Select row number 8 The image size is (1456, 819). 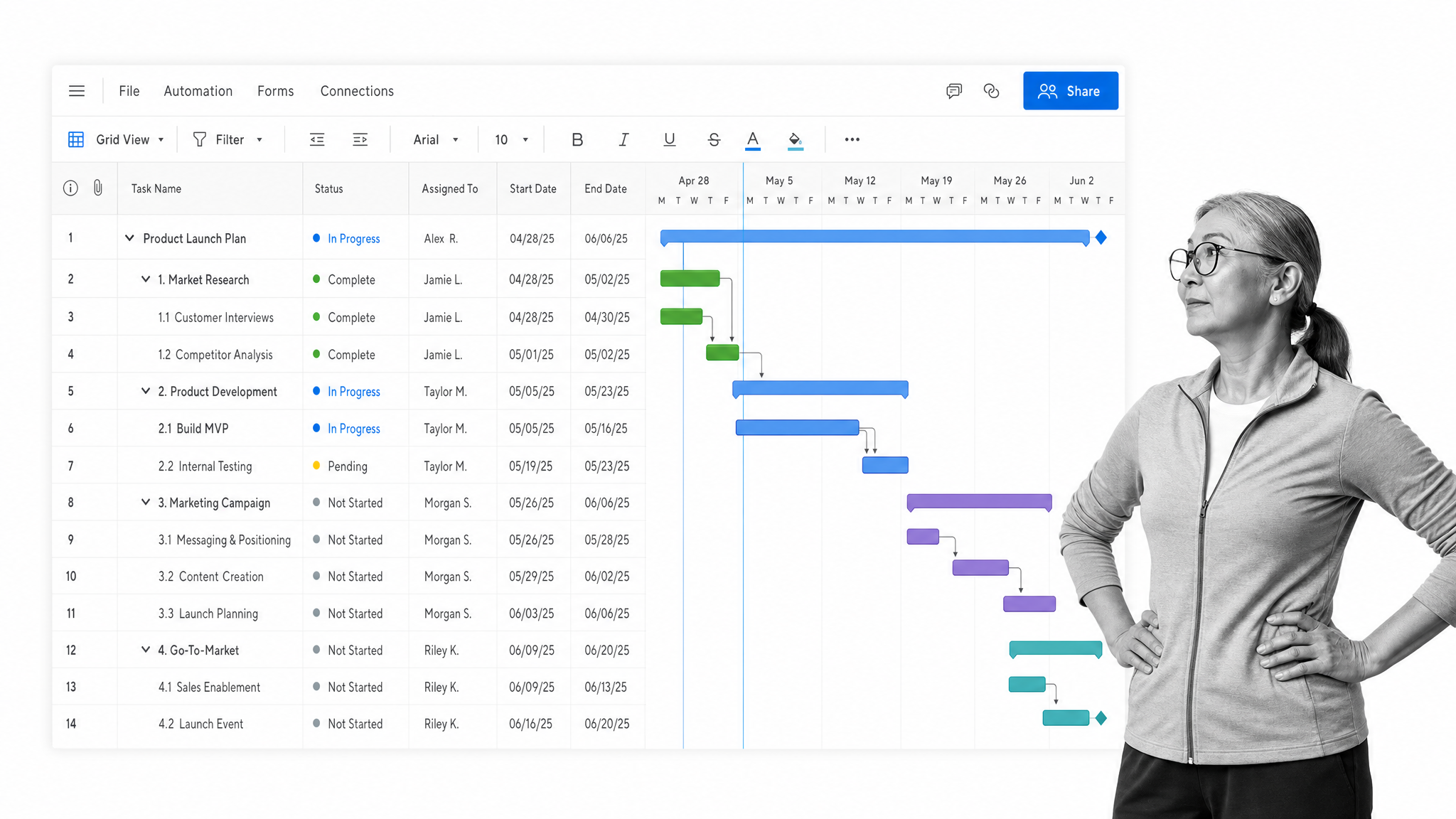(70, 503)
